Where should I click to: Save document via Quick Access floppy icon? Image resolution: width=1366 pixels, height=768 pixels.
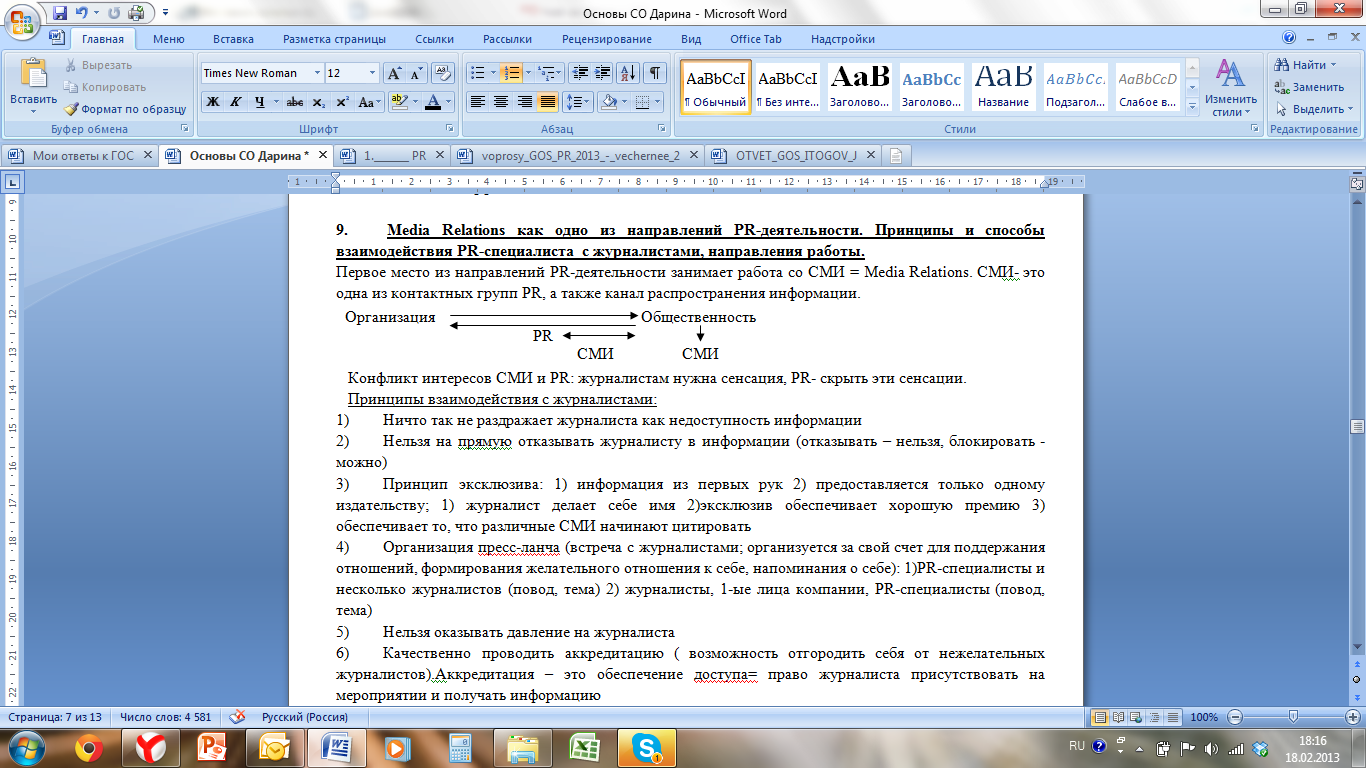click(x=59, y=13)
